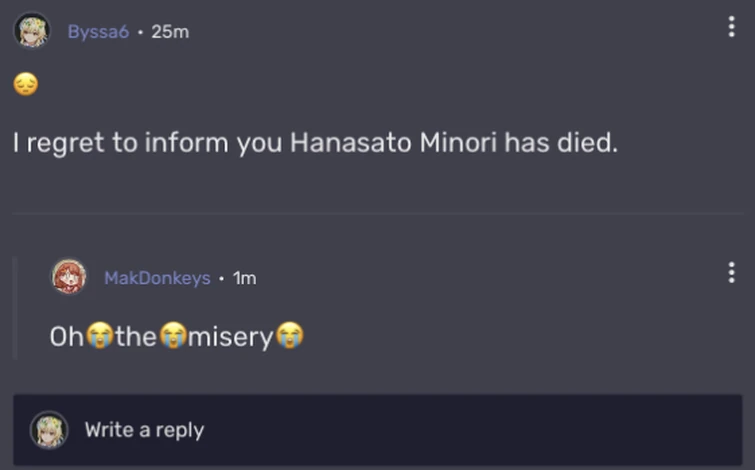
Task: Click the Byssa6 username link
Action: click(x=98, y=32)
